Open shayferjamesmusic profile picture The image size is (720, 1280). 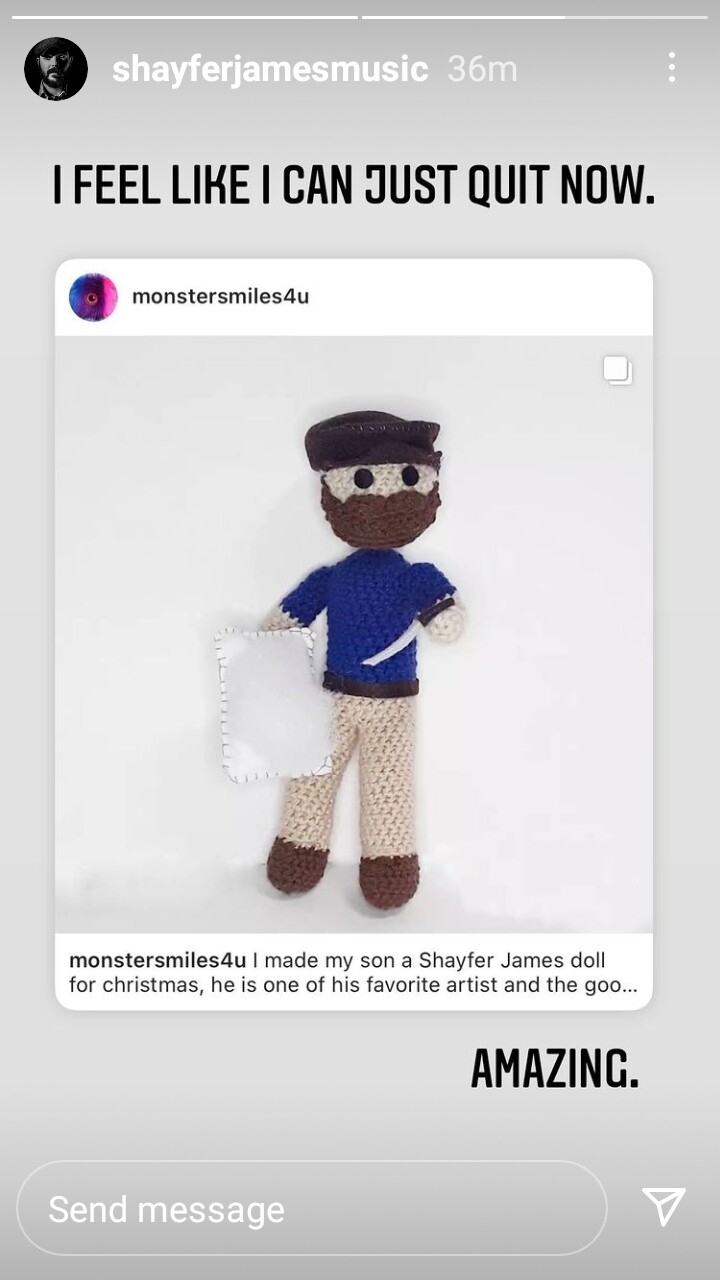56,69
